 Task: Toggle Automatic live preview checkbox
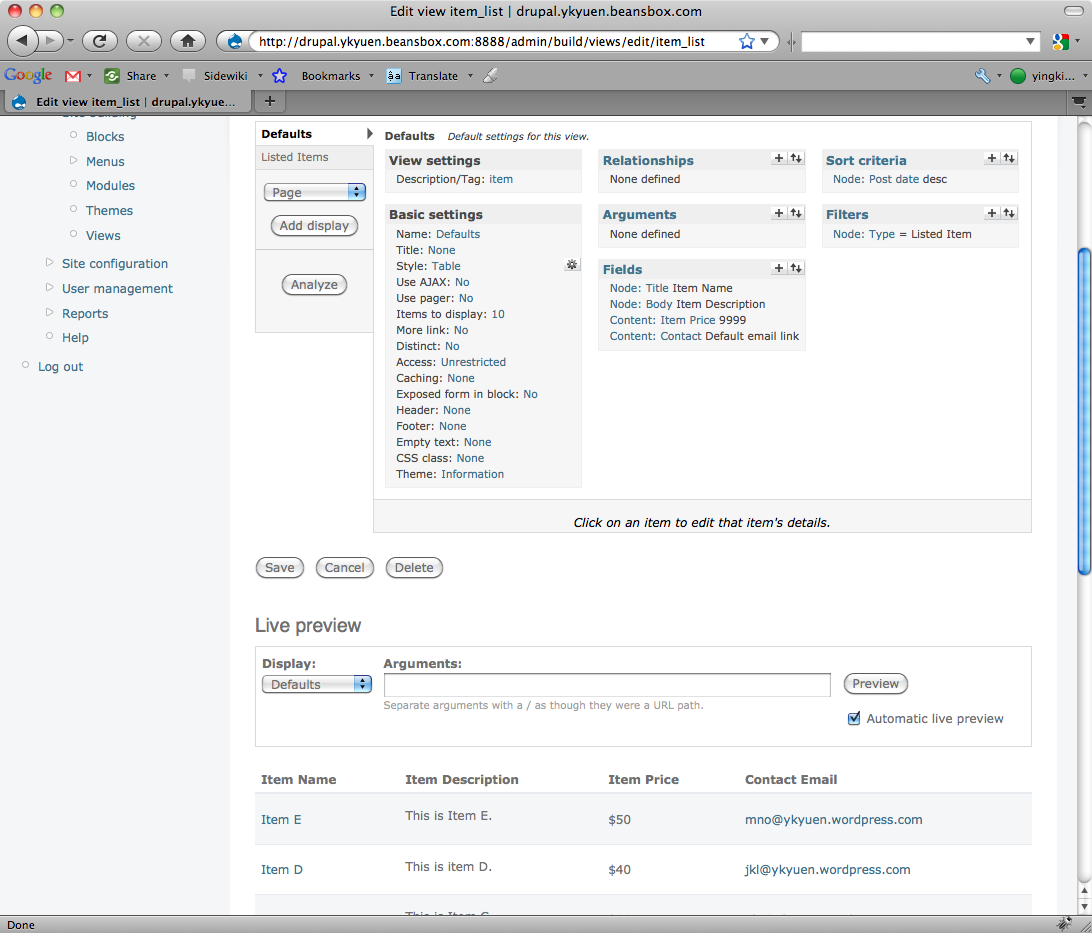pos(854,718)
